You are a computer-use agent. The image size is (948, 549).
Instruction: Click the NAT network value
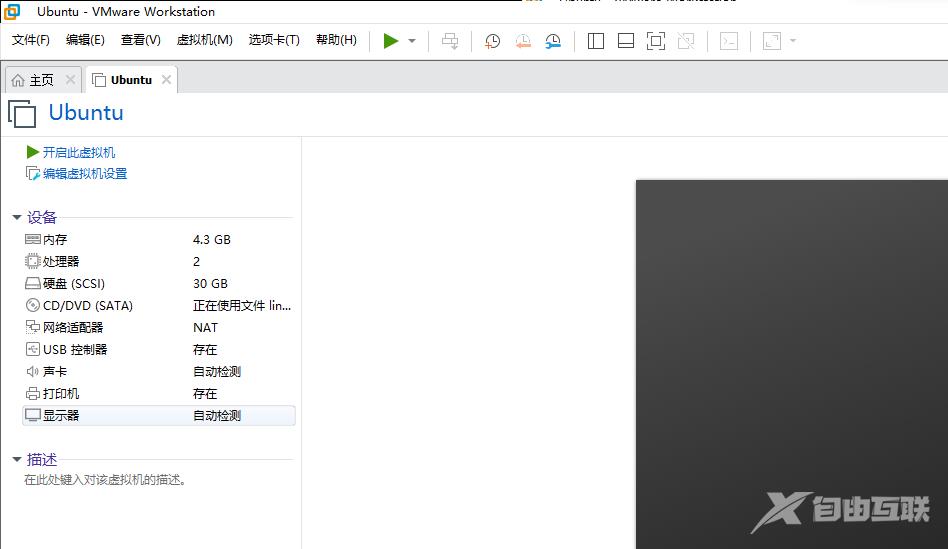coord(206,328)
